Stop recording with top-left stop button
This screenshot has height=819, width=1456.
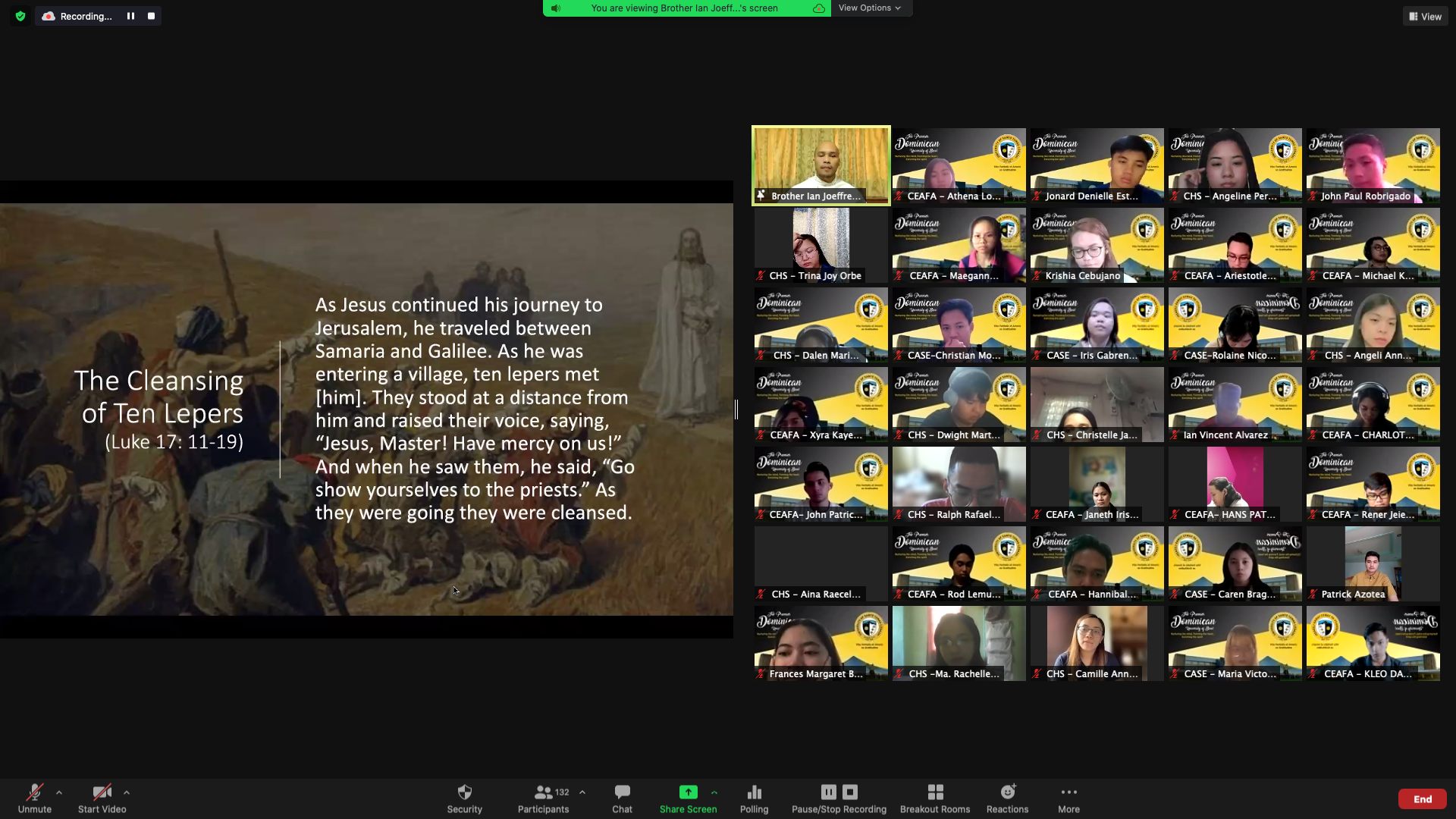click(x=151, y=16)
